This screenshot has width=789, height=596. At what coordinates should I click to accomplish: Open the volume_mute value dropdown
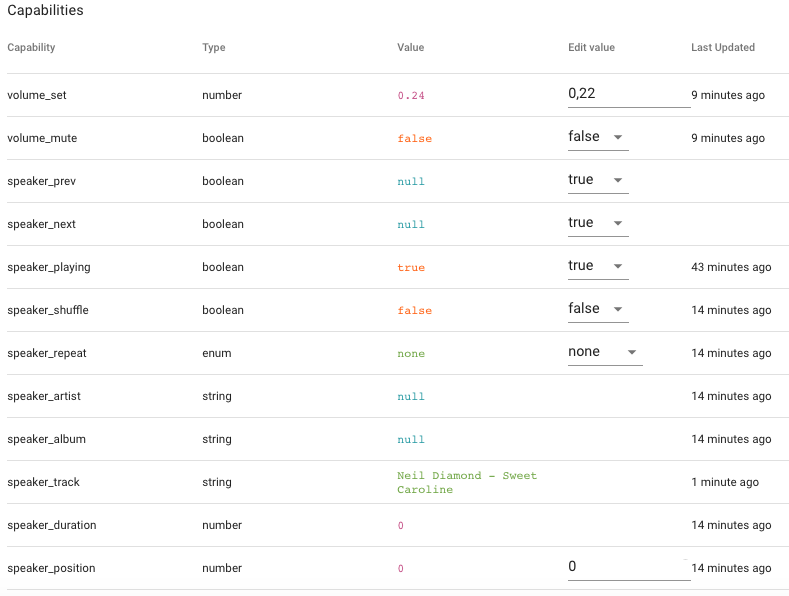click(597, 137)
